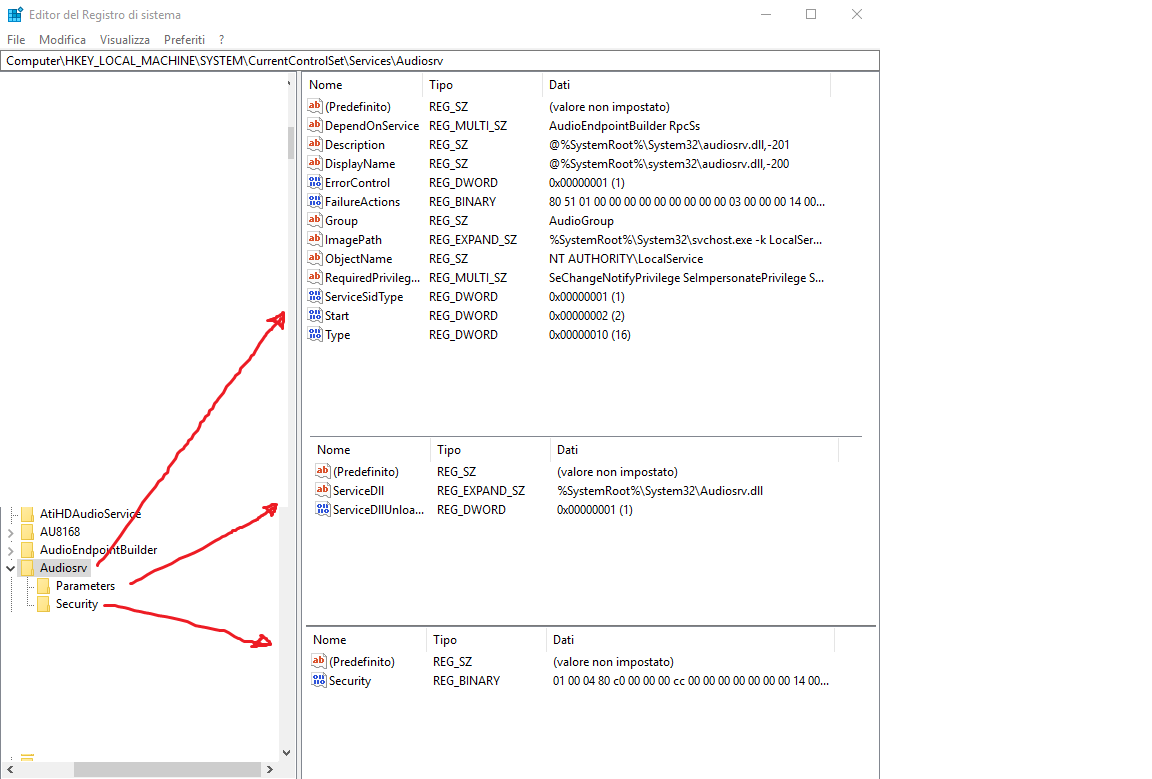Click the Parameters subkey folder icon
Screen dimensions: 1152x779
pos(43,586)
